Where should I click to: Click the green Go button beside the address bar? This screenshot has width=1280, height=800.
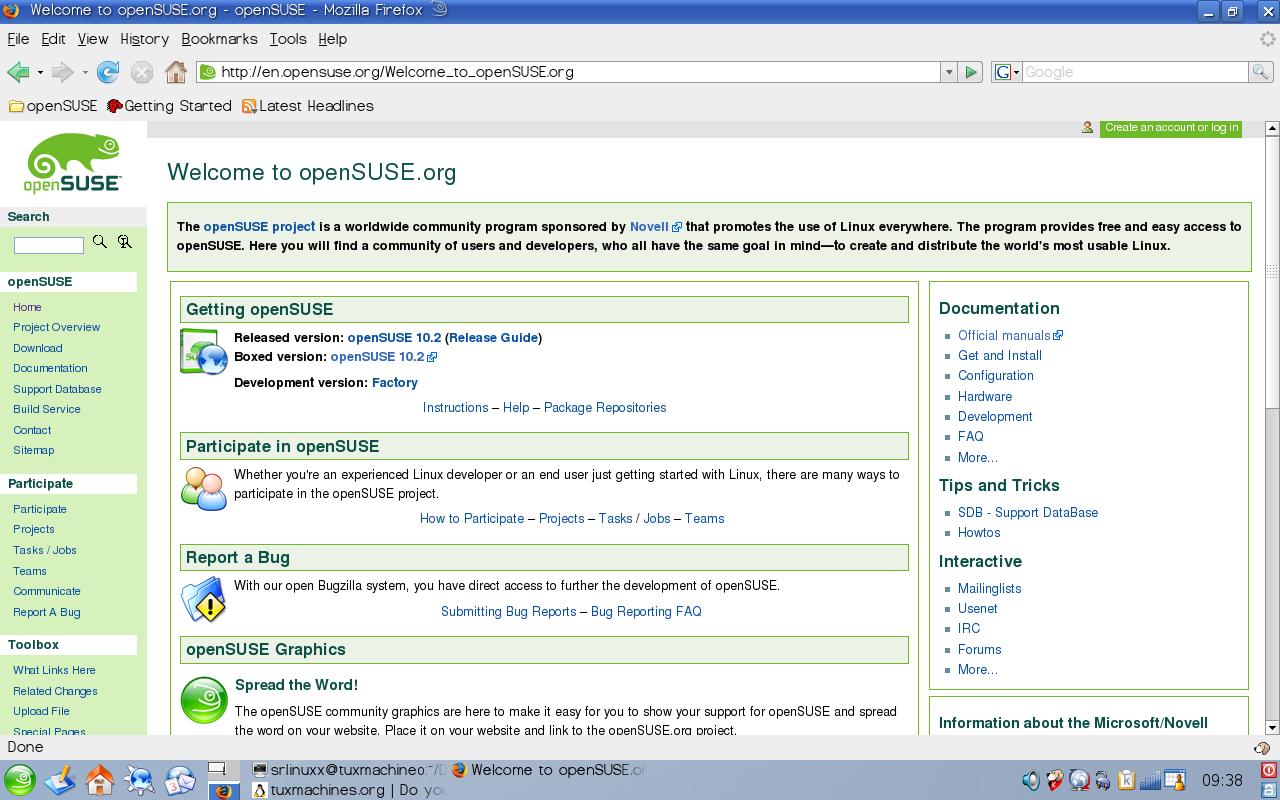(x=970, y=72)
